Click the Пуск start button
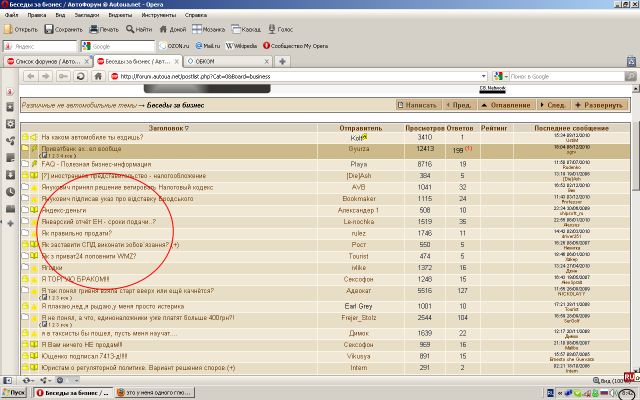640x400 pixels. pyautogui.click(x=14, y=393)
